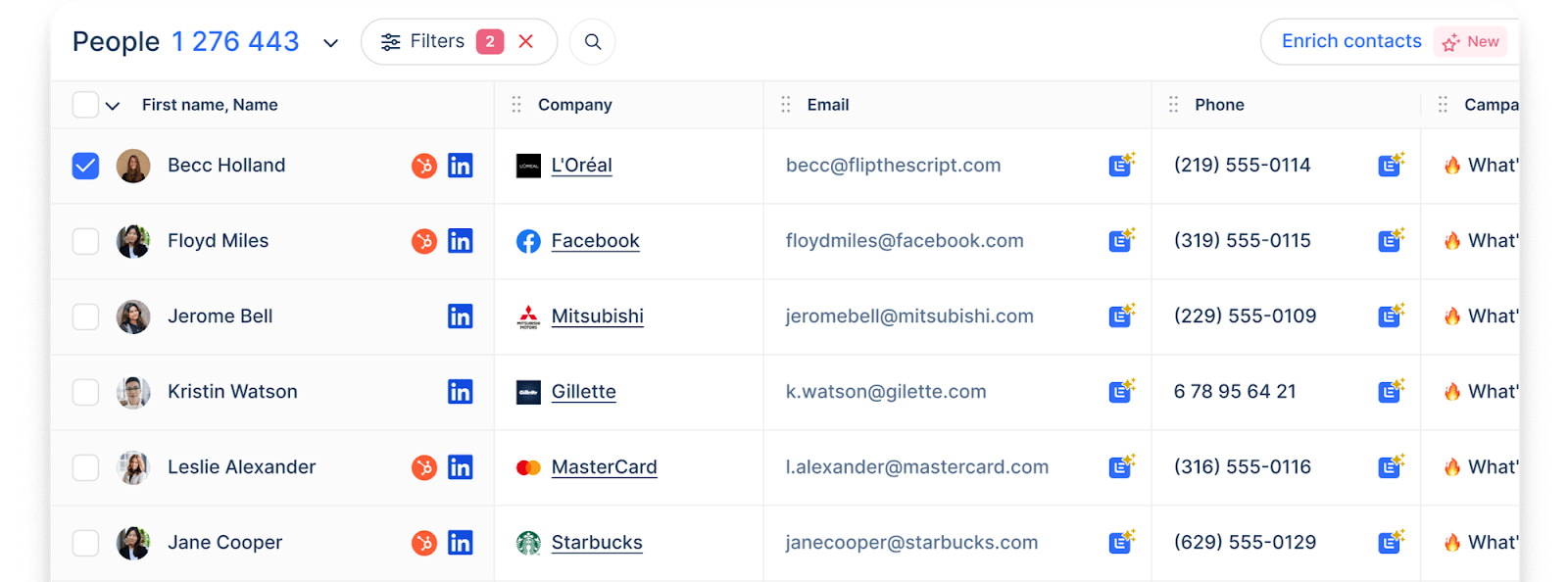Open Leslie Alexander's LinkedIn icon
The image size is (1568, 582).
coord(461,467)
